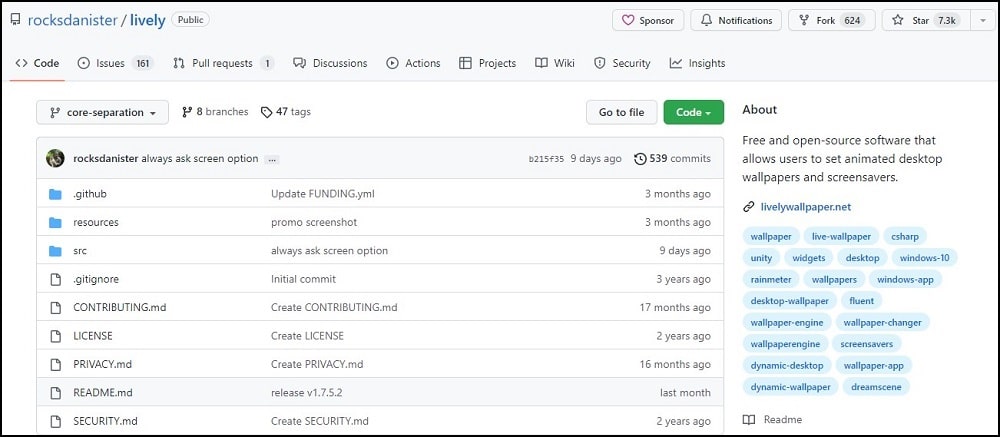View the 47 tags link
This screenshot has height=437, width=1000.
286,112
